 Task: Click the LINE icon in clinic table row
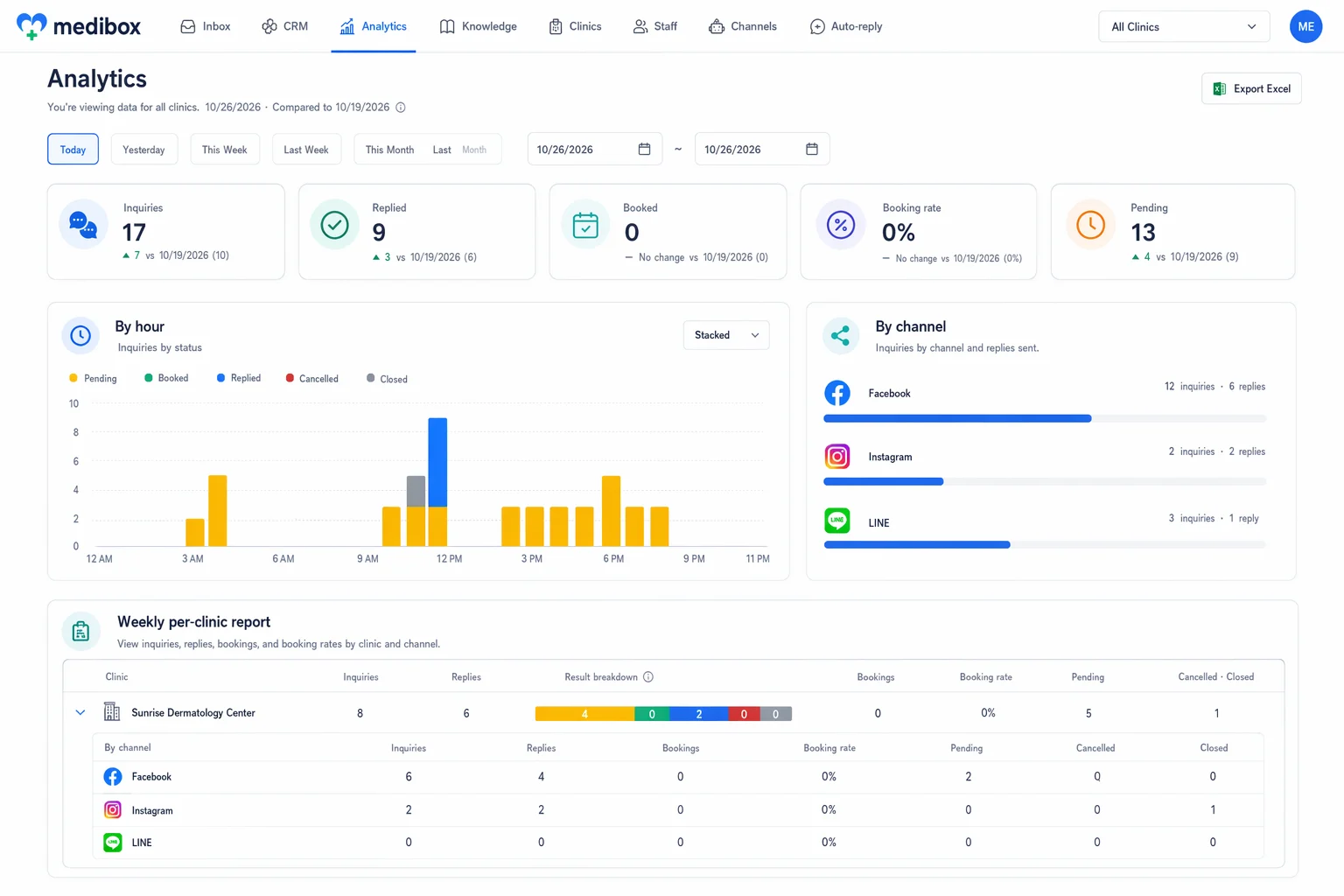point(113,843)
